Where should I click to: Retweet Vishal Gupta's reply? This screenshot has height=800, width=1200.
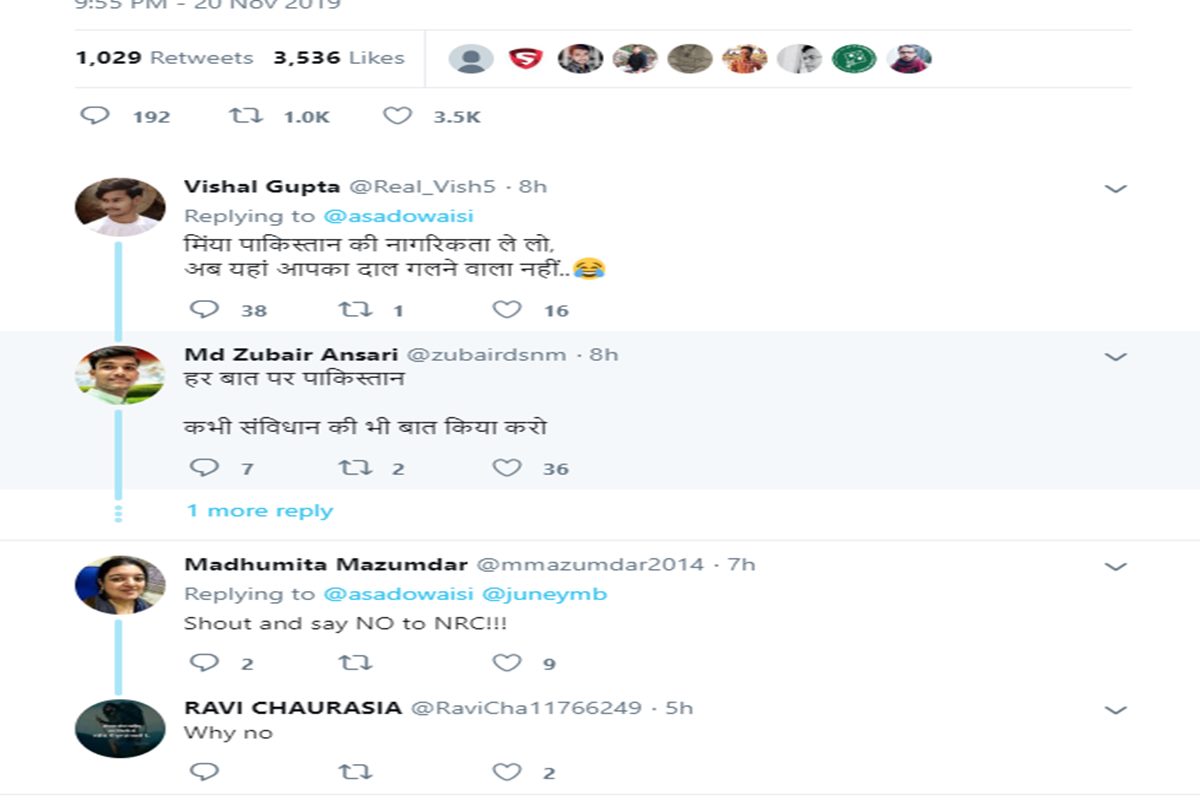tap(355, 309)
